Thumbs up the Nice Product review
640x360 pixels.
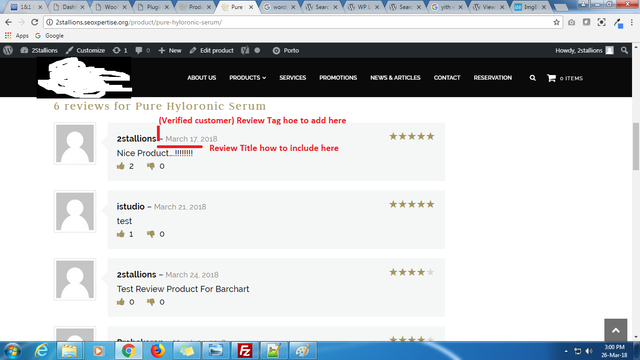point(120,166)
